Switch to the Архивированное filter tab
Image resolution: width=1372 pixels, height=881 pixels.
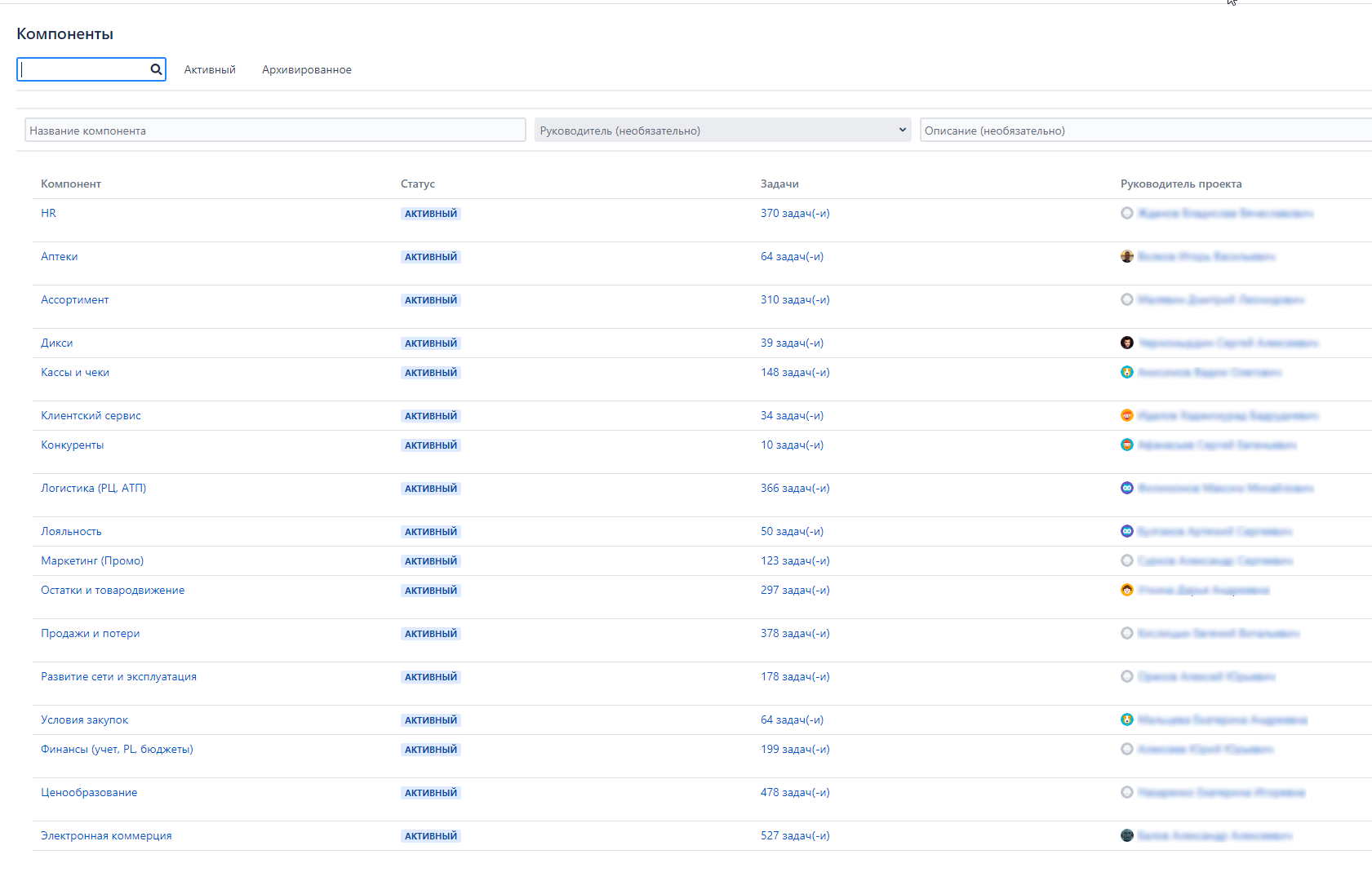coord(307,69)
